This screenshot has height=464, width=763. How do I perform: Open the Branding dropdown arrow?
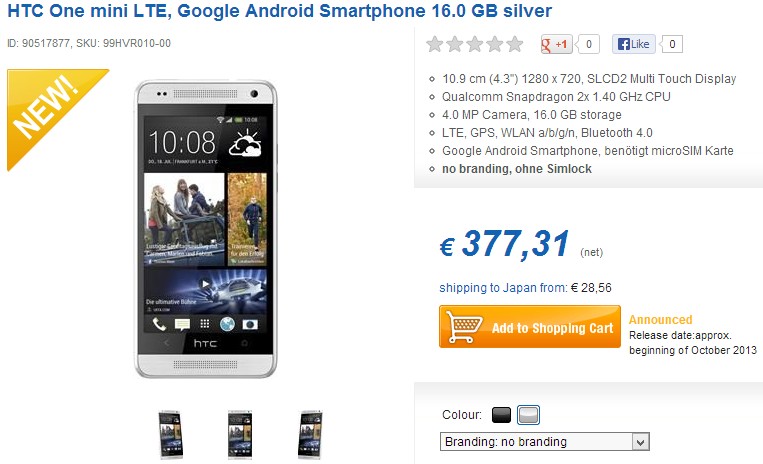(x=640, y=442)
